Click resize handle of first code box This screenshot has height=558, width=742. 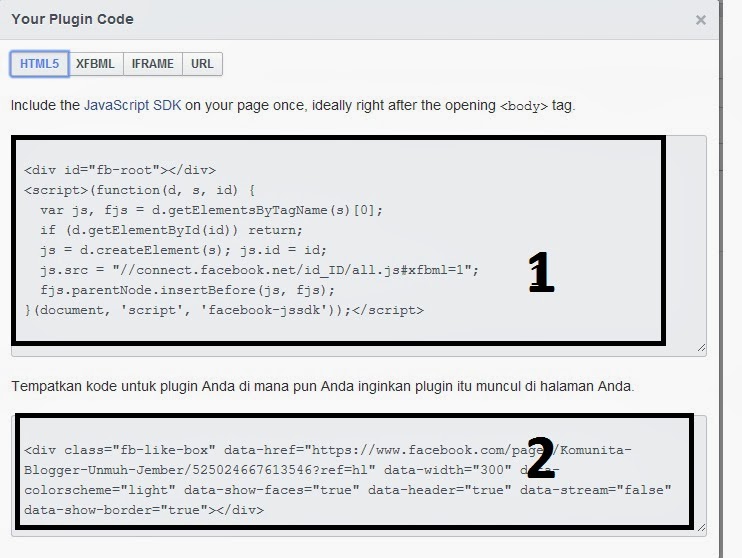(701, 348)
